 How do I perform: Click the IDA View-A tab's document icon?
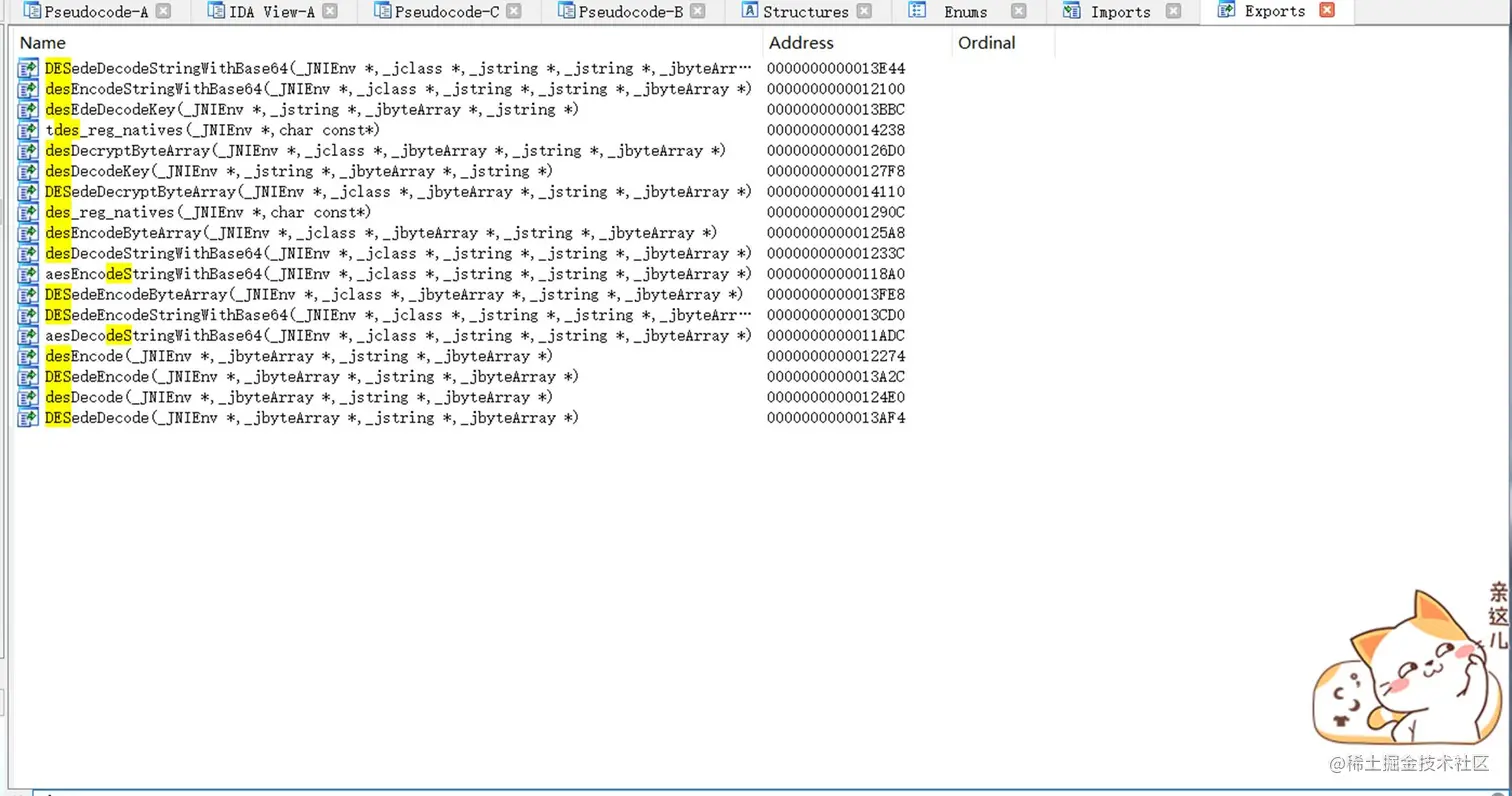[215, 11]
